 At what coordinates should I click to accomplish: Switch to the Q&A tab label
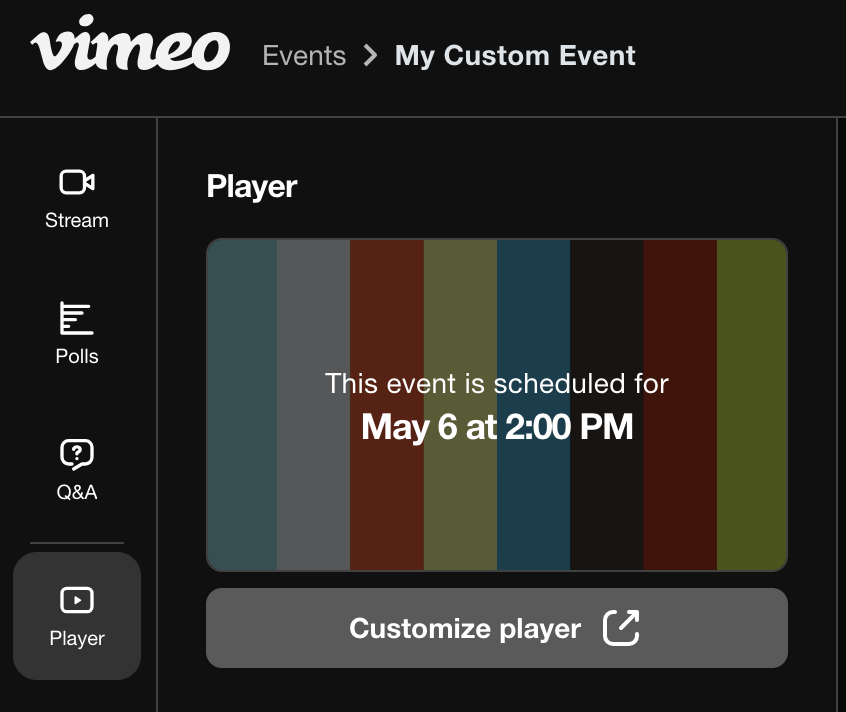(77, 493)
